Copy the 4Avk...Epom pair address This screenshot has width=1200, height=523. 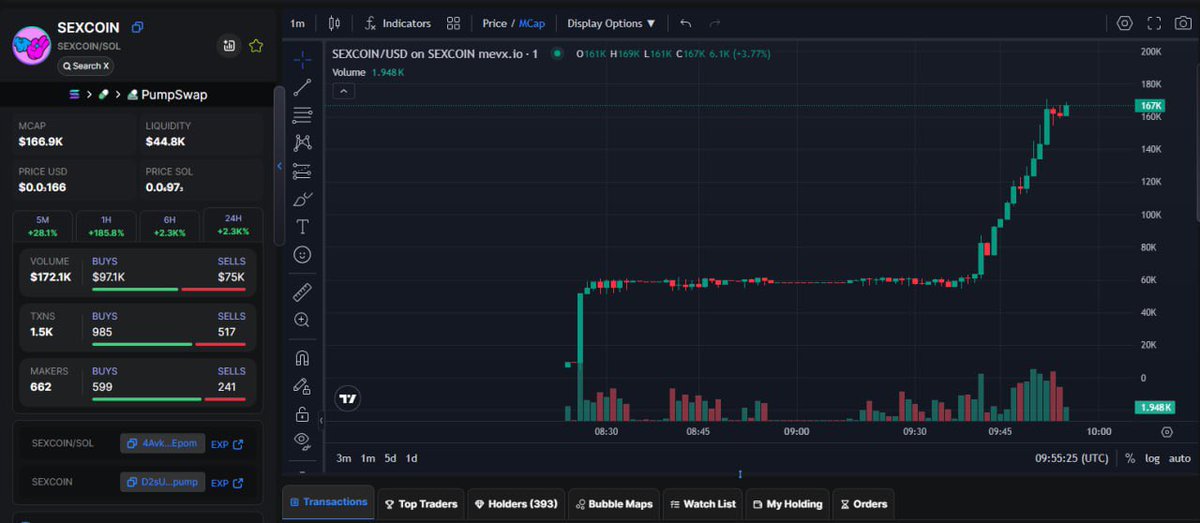(162, 443)
